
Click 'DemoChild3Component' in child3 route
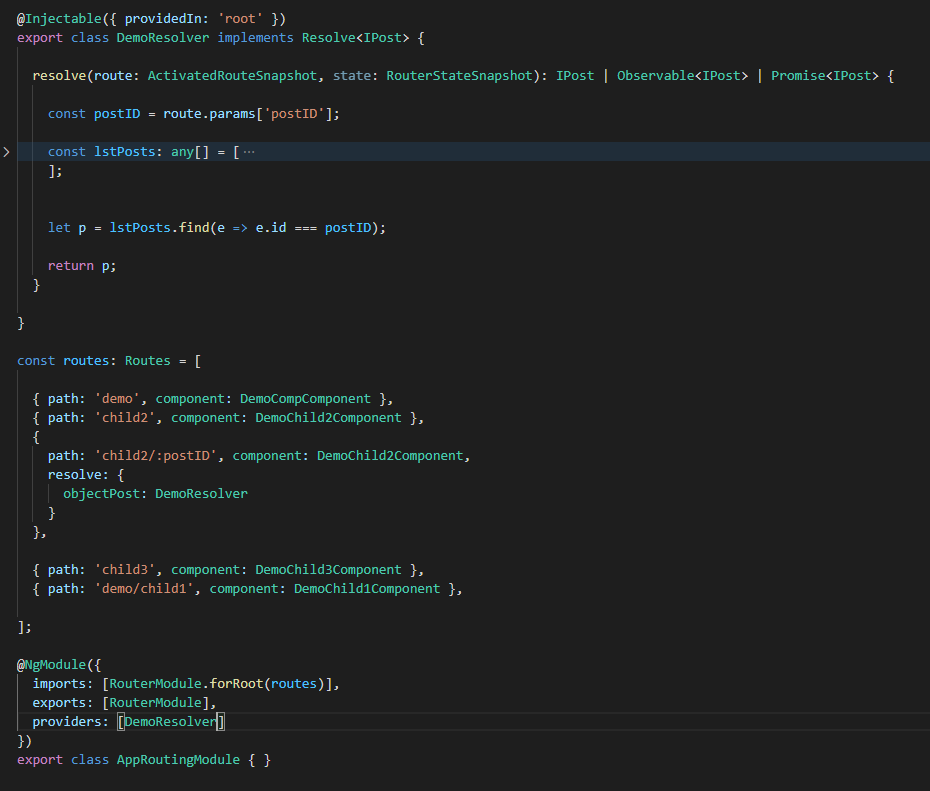pos(329,569)
